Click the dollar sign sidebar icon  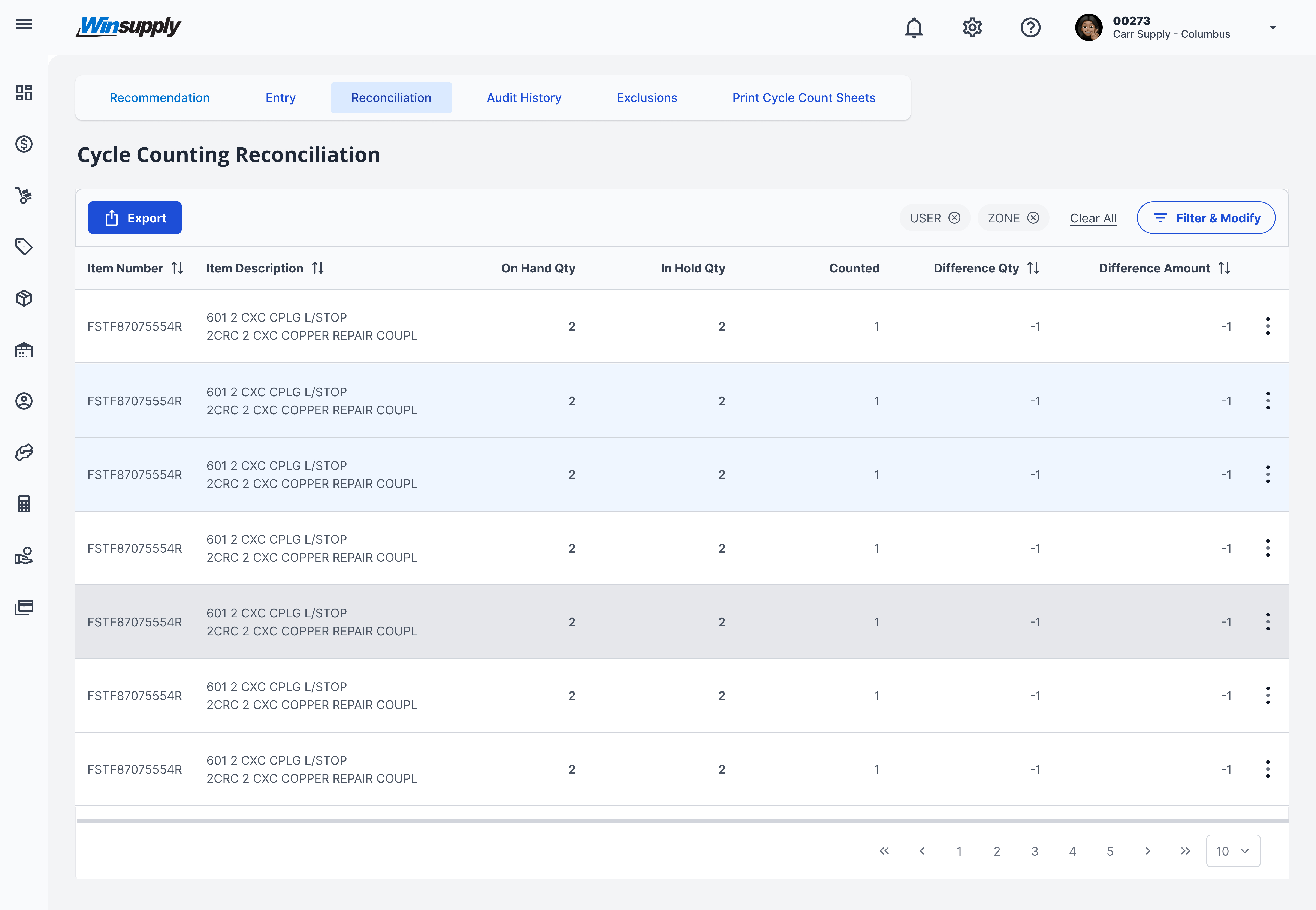(x=24, y=144)
